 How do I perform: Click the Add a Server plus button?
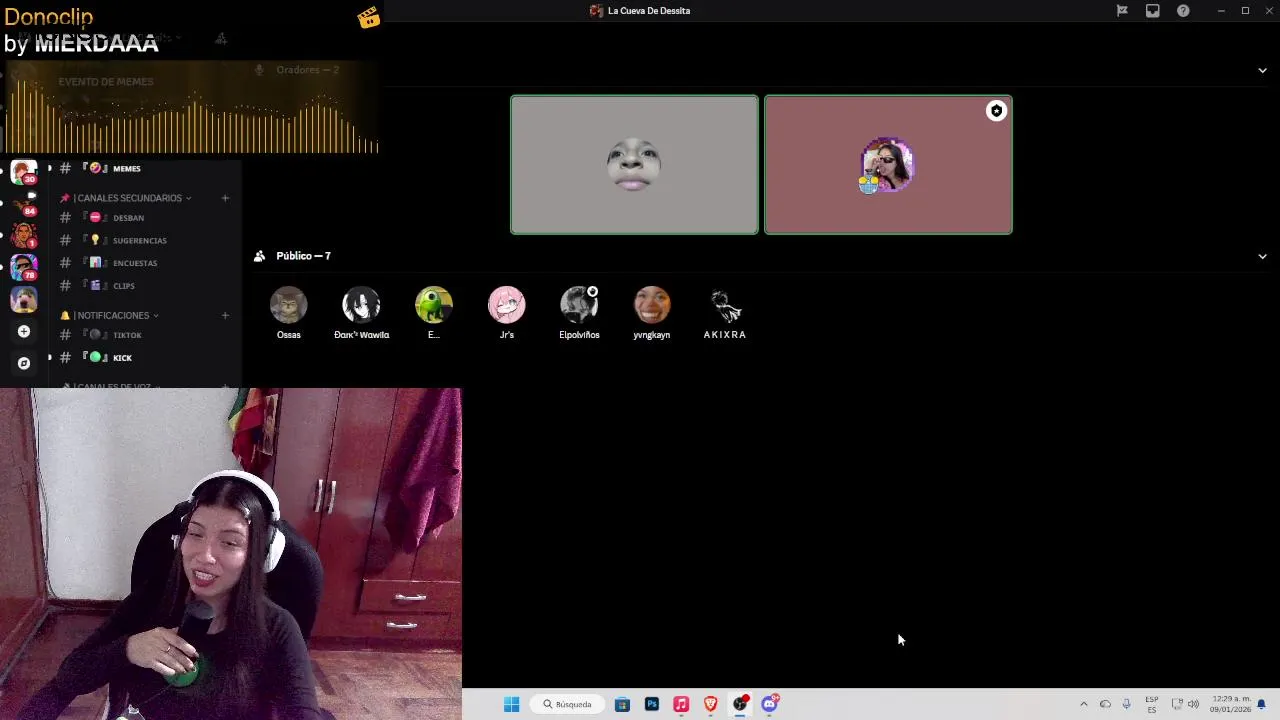pyautogui.click(x=24, y=331)
